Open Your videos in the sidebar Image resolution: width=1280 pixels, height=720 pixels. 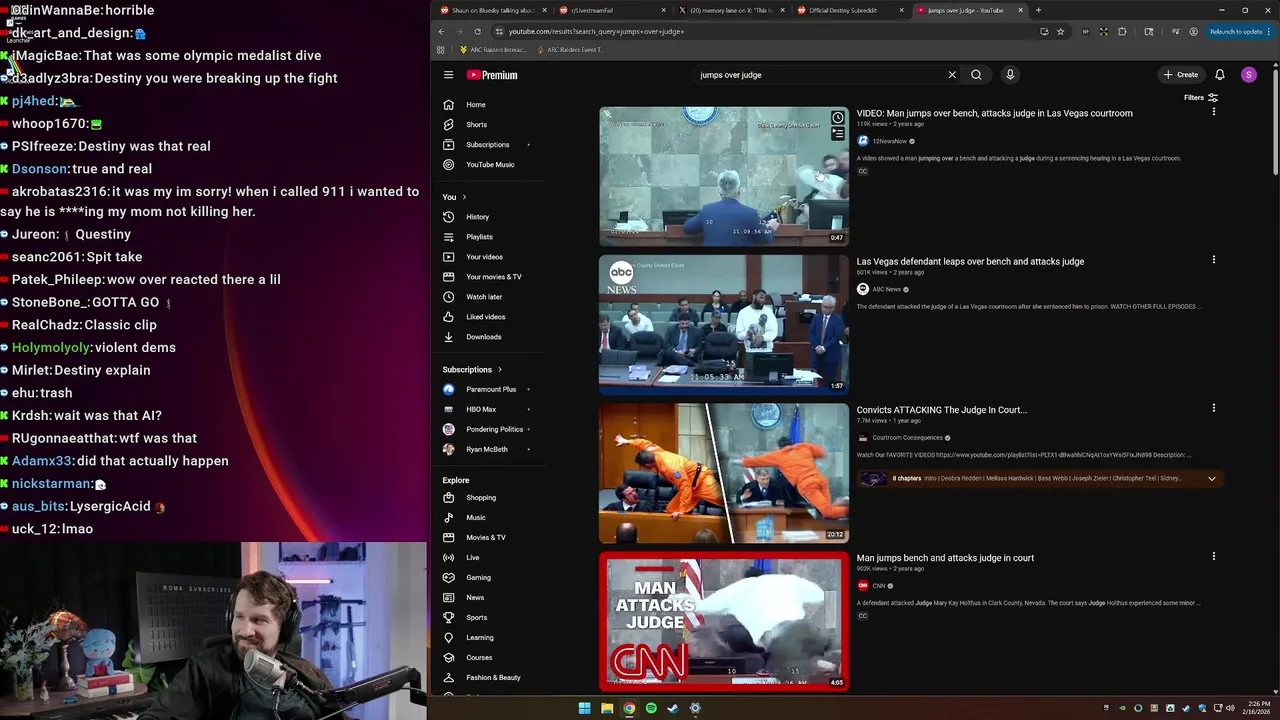486,257
